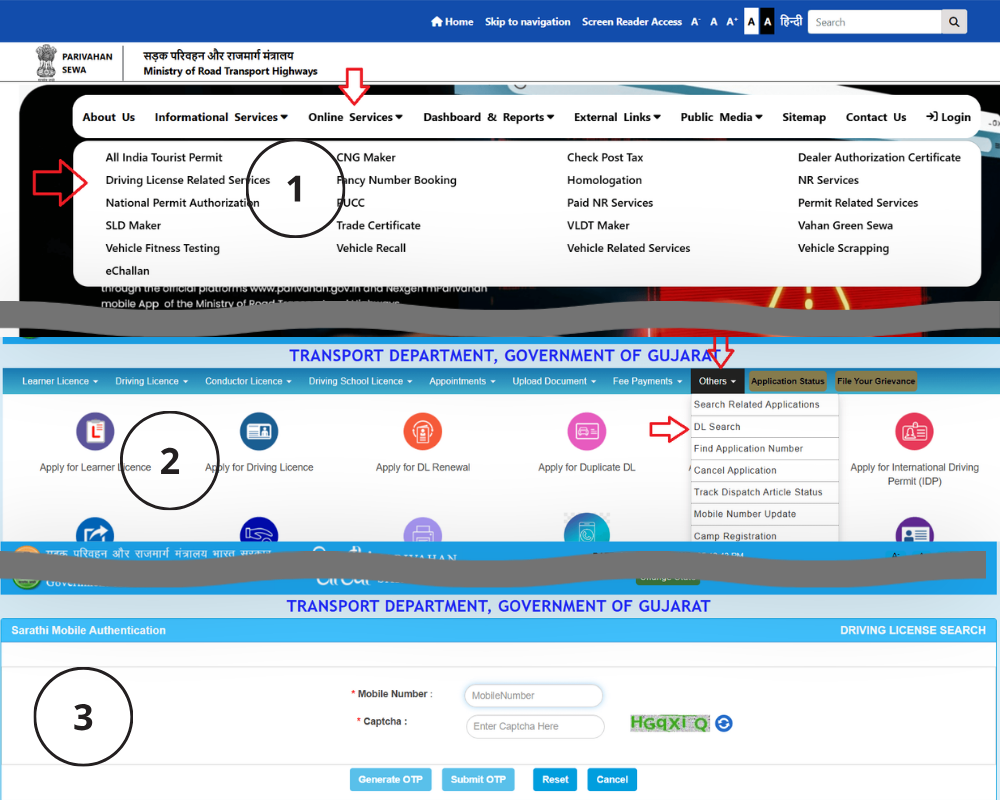Open Vehicle Scrapping link
1000x800 pixels.
(843, 248)
